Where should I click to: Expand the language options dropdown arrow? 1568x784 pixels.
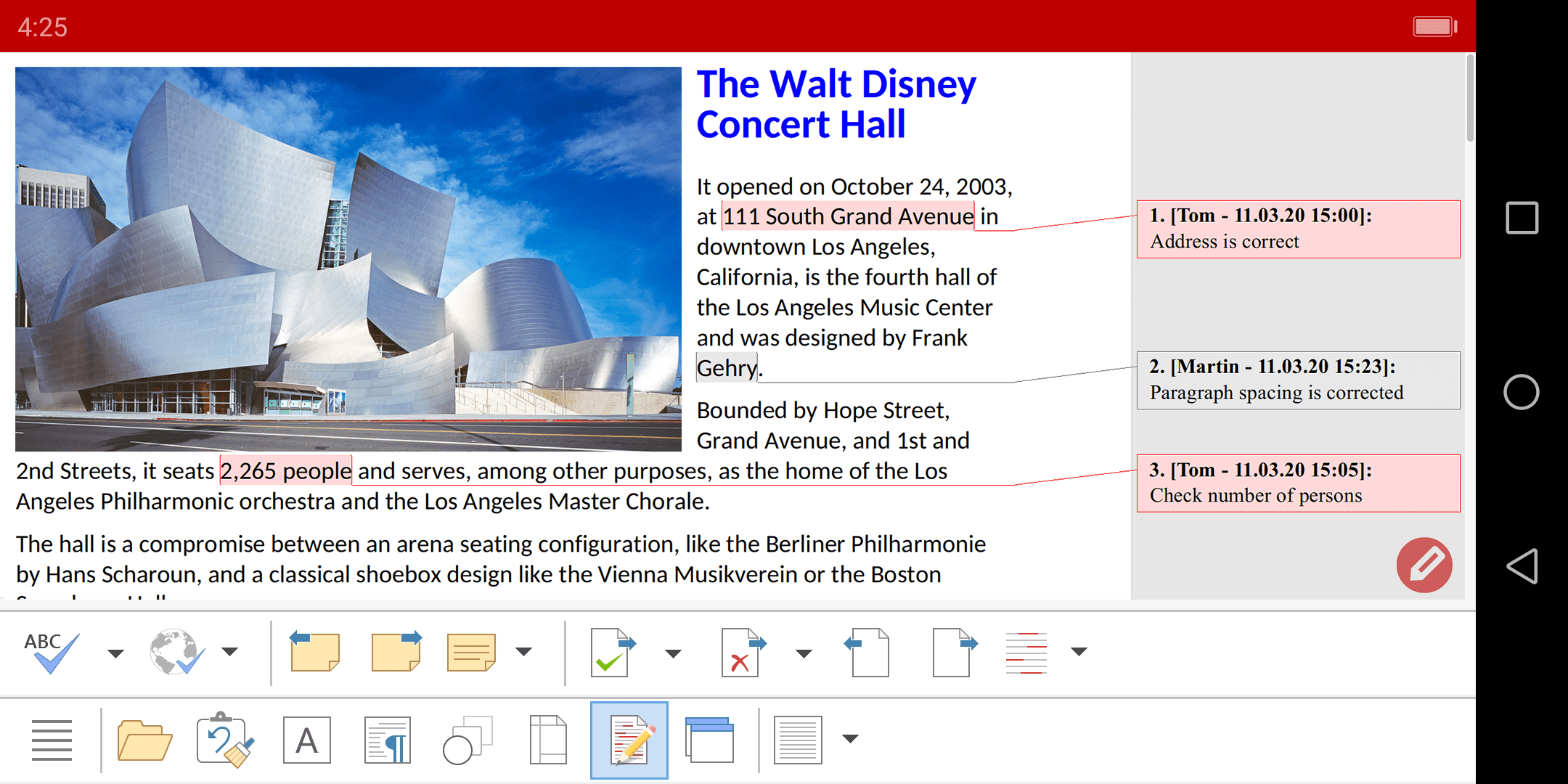coord(230,652)
